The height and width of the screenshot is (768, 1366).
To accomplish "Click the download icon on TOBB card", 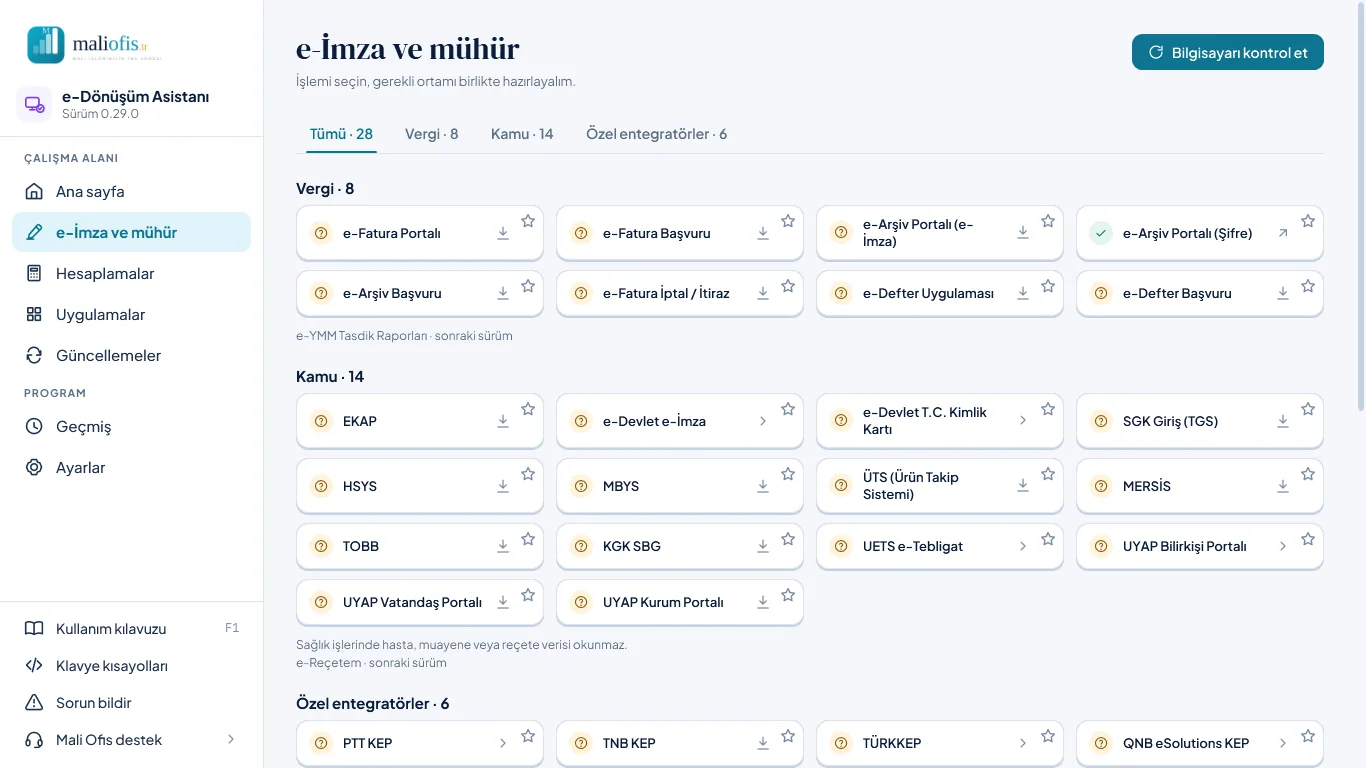I will (x=503, y=546).
